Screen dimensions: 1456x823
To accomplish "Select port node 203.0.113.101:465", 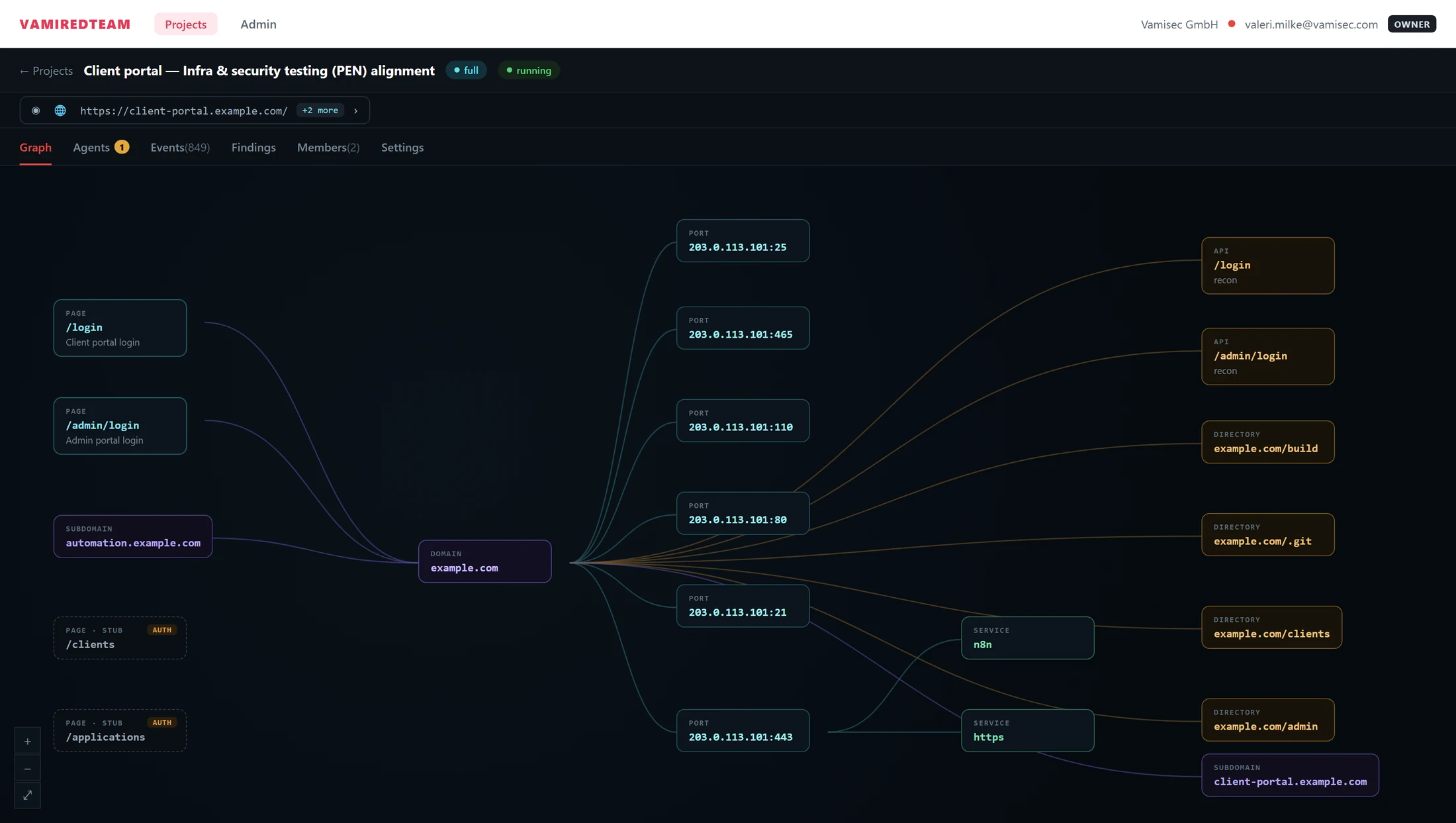I will click(x=743, y=328).
